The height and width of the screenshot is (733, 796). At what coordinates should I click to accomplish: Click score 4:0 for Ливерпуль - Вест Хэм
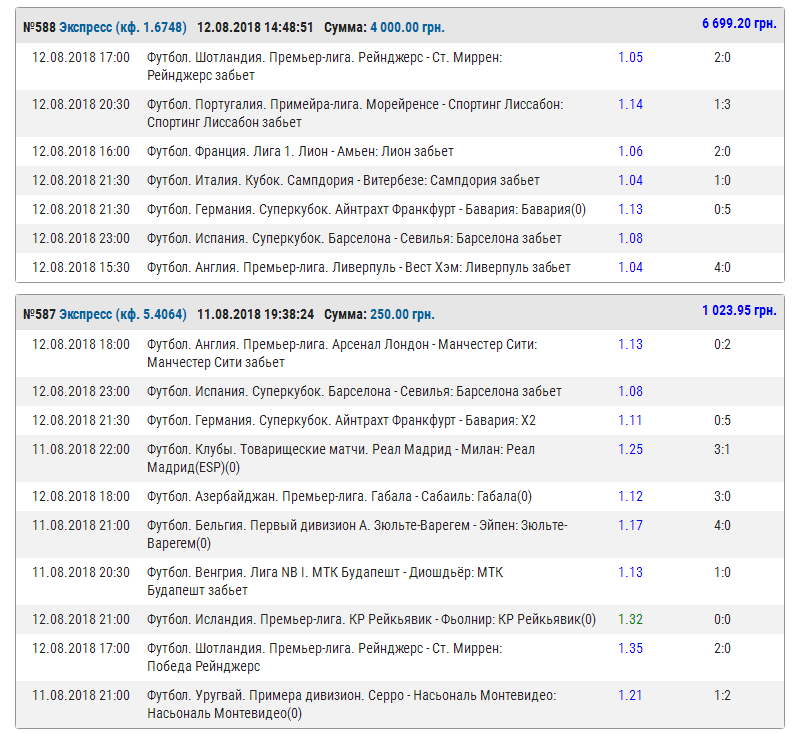pos(722,267)
